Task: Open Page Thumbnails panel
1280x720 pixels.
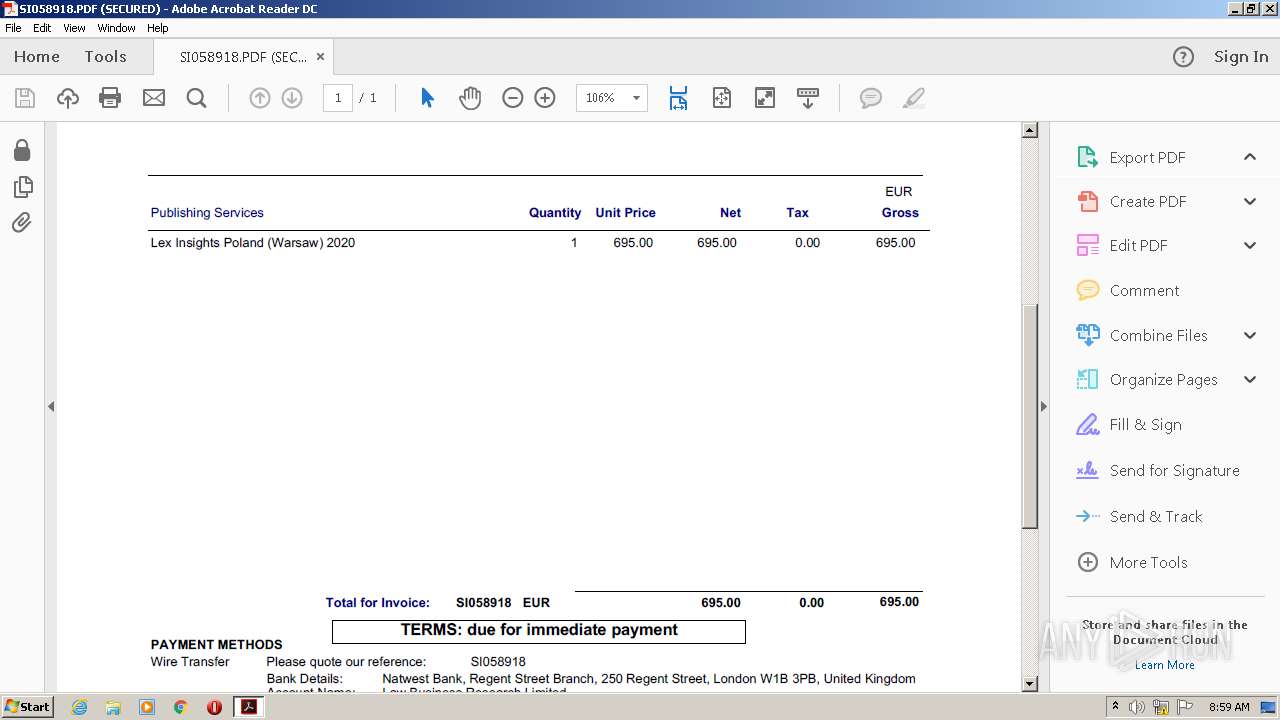Action: click(x=22, y=187)
